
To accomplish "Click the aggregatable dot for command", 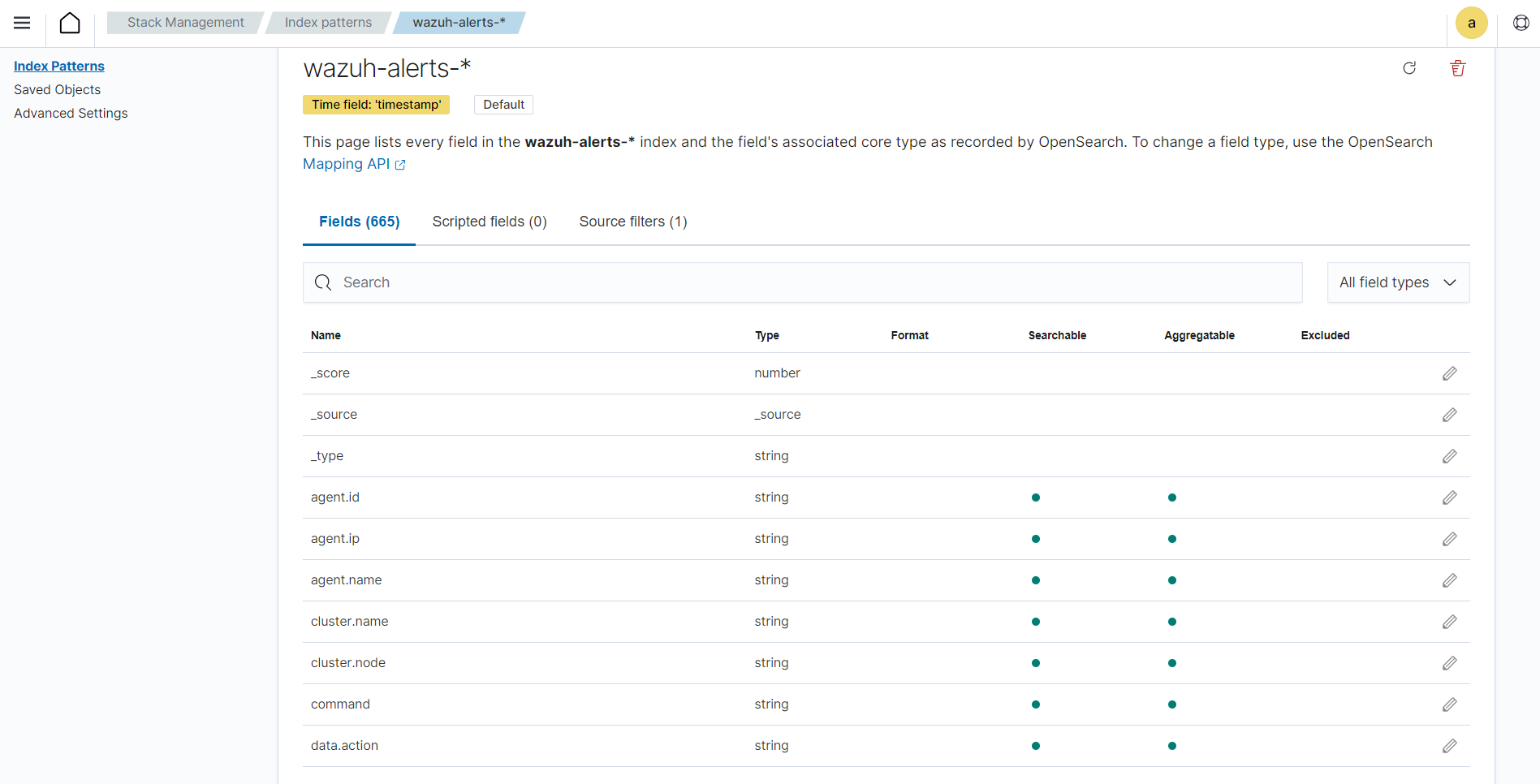I will [1171, 704].
